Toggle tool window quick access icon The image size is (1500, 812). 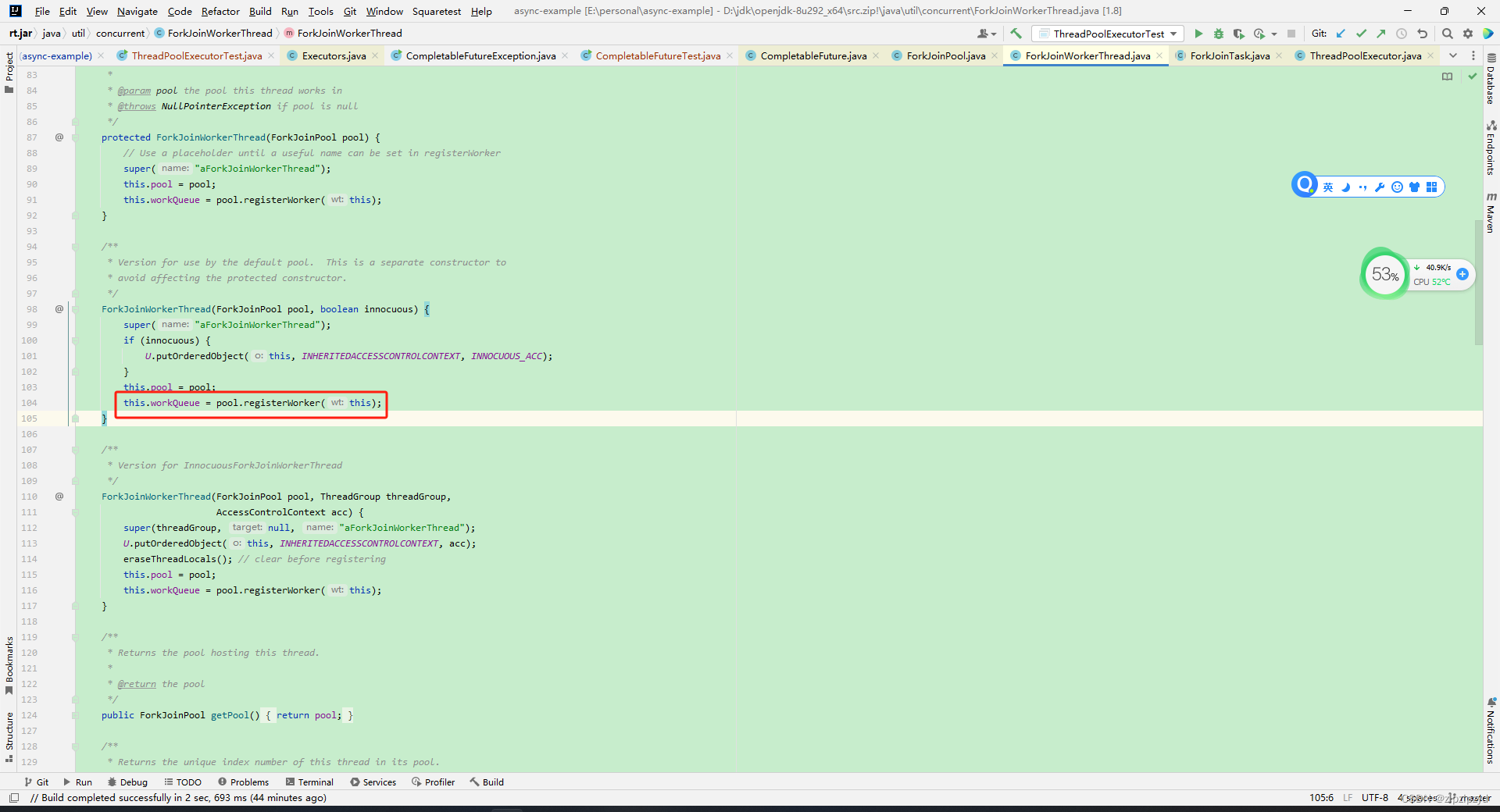(x=14, y=798)
